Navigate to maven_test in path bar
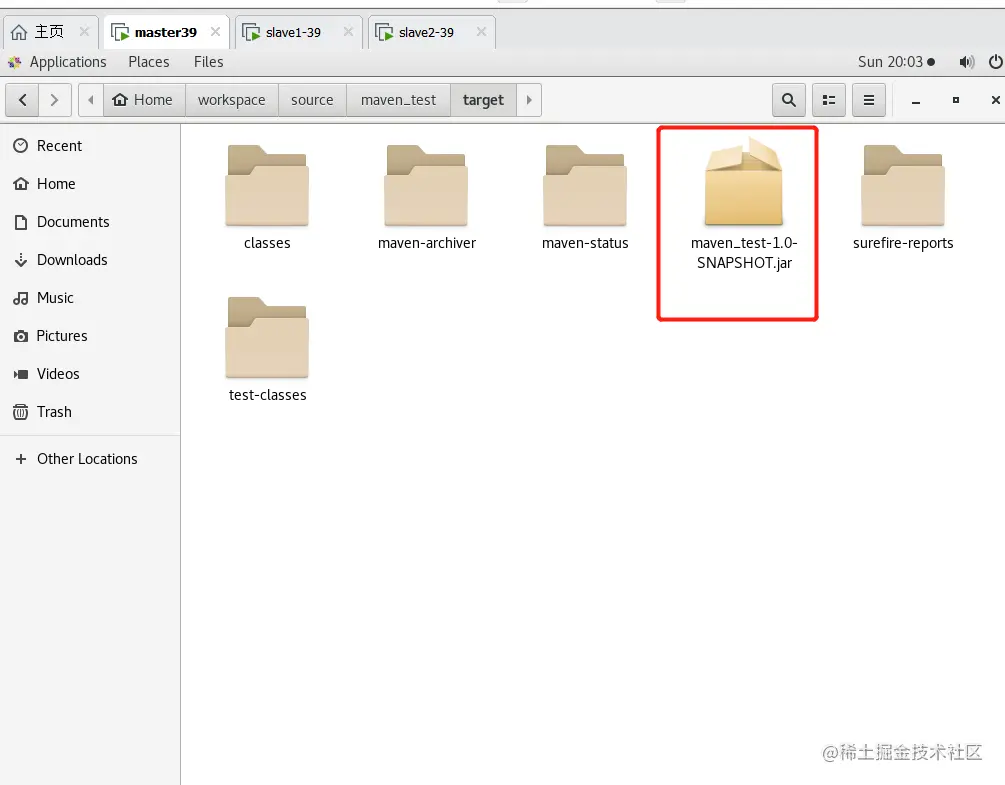Screen dimensions: 1005x785 point(398,100)
